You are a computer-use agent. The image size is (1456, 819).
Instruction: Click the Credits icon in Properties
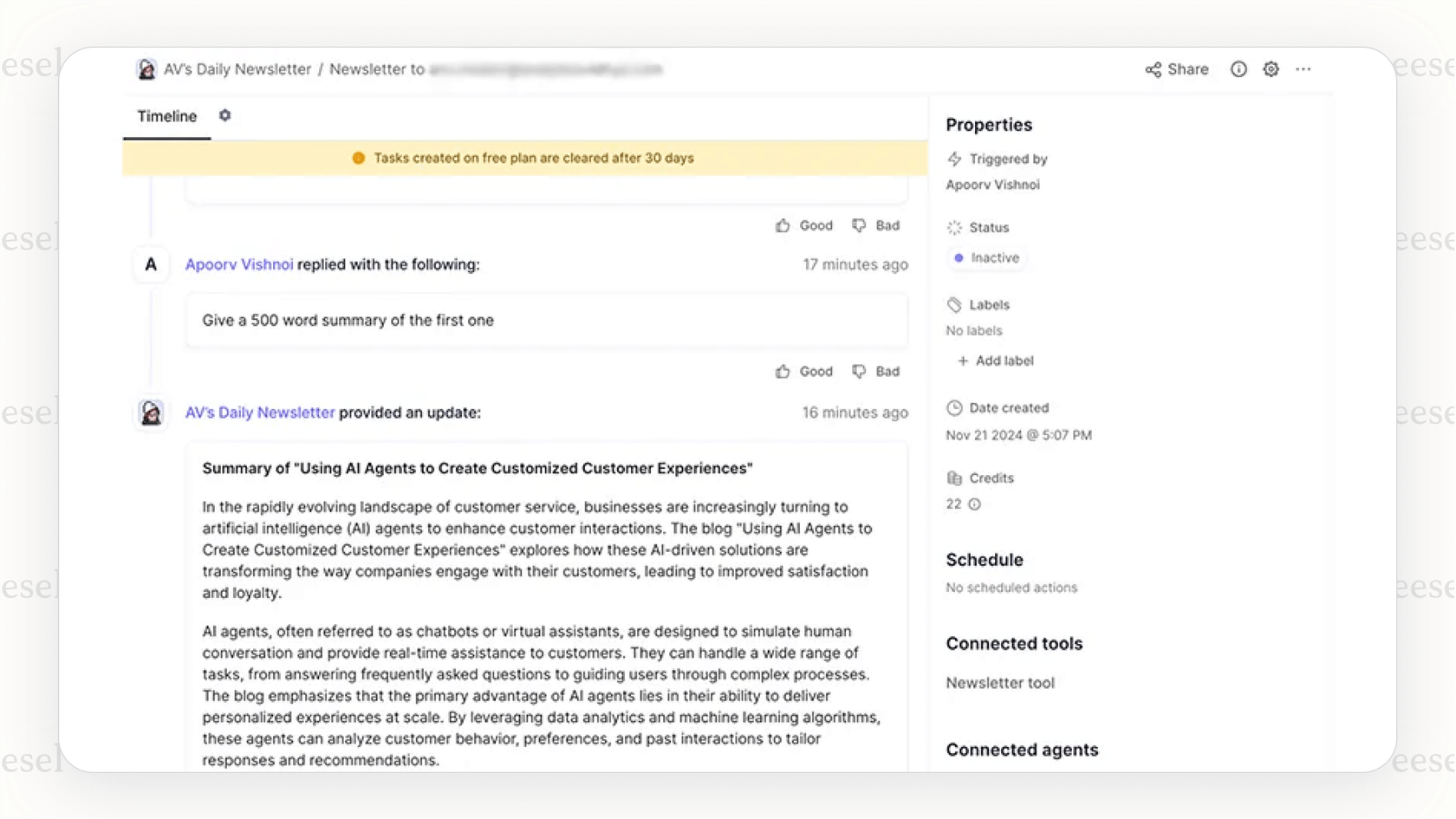point(954,478)
